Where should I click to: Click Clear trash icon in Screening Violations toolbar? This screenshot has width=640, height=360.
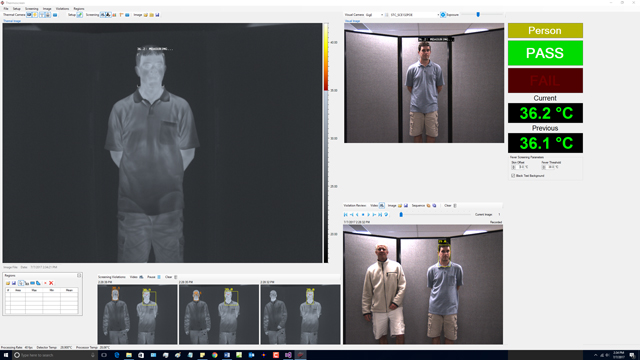[x=176, y=277]
